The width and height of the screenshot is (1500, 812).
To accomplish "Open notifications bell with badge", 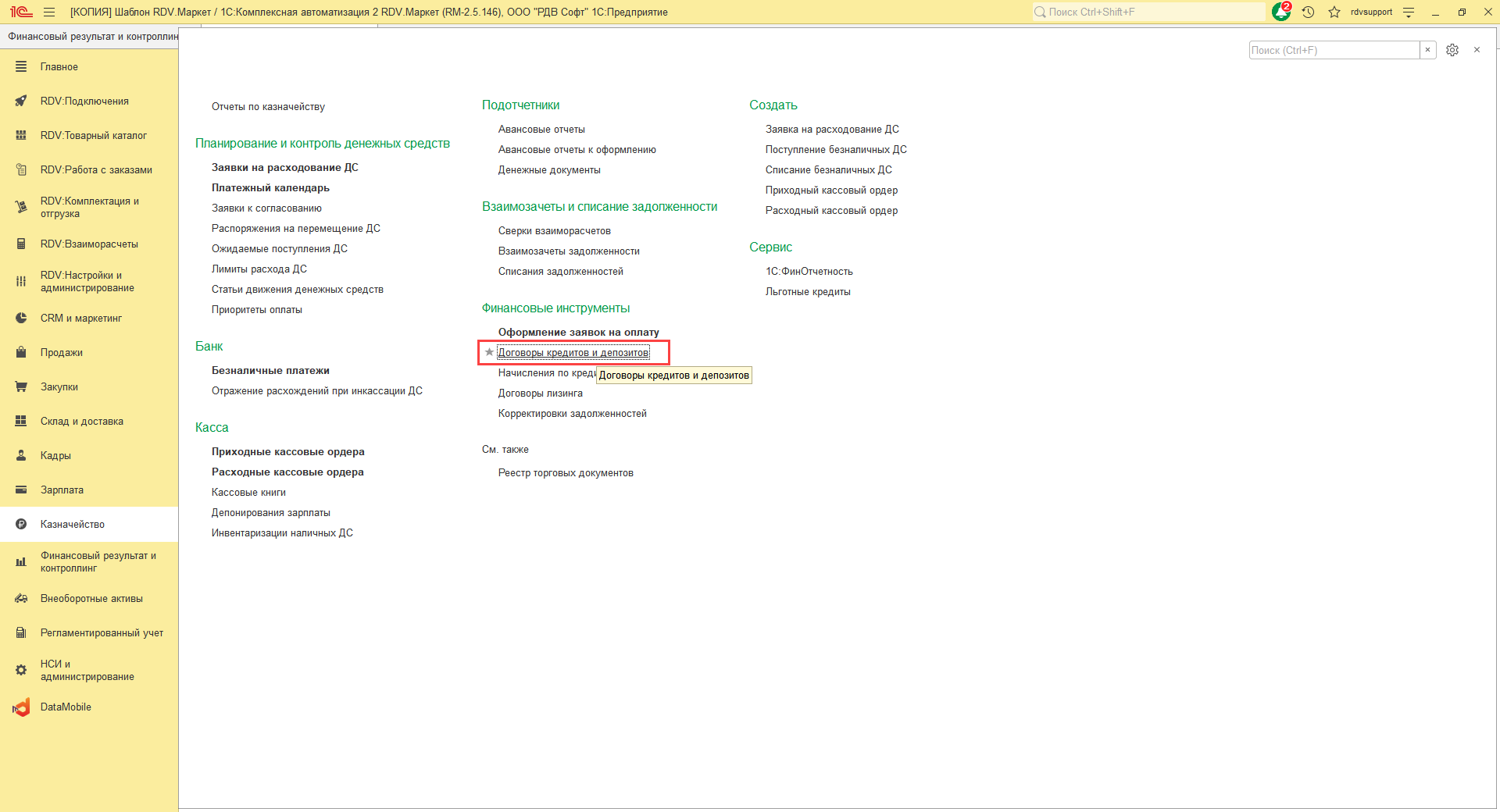I will (x=1281, y=11).
